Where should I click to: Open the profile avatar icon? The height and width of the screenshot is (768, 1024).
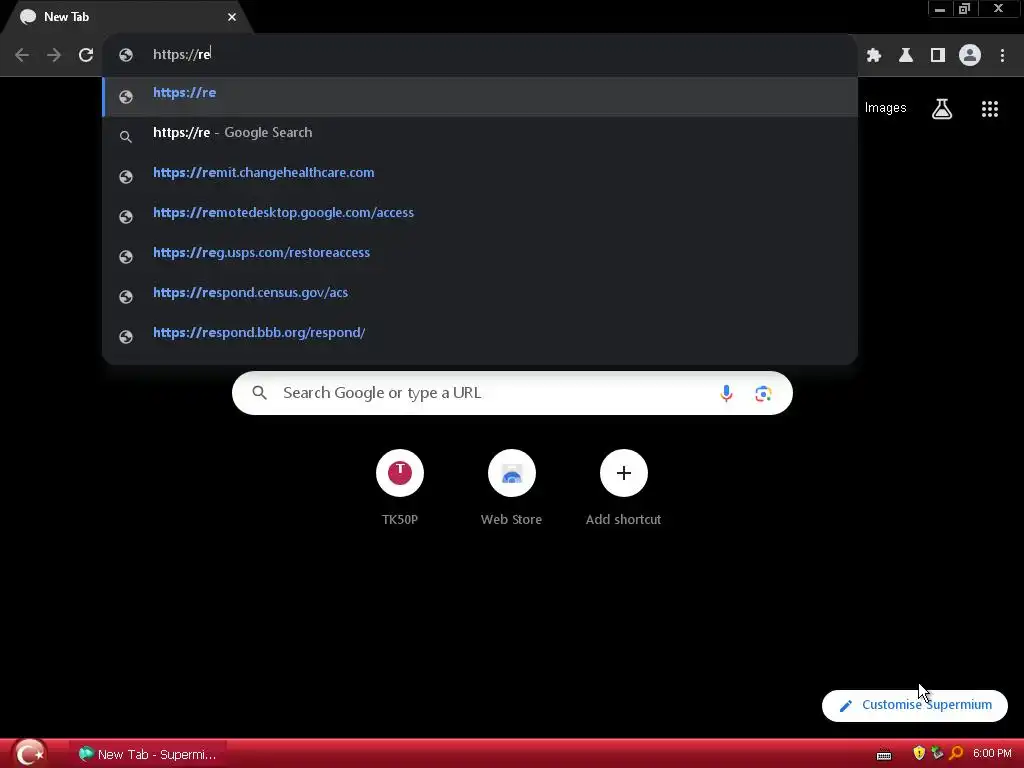970,55
